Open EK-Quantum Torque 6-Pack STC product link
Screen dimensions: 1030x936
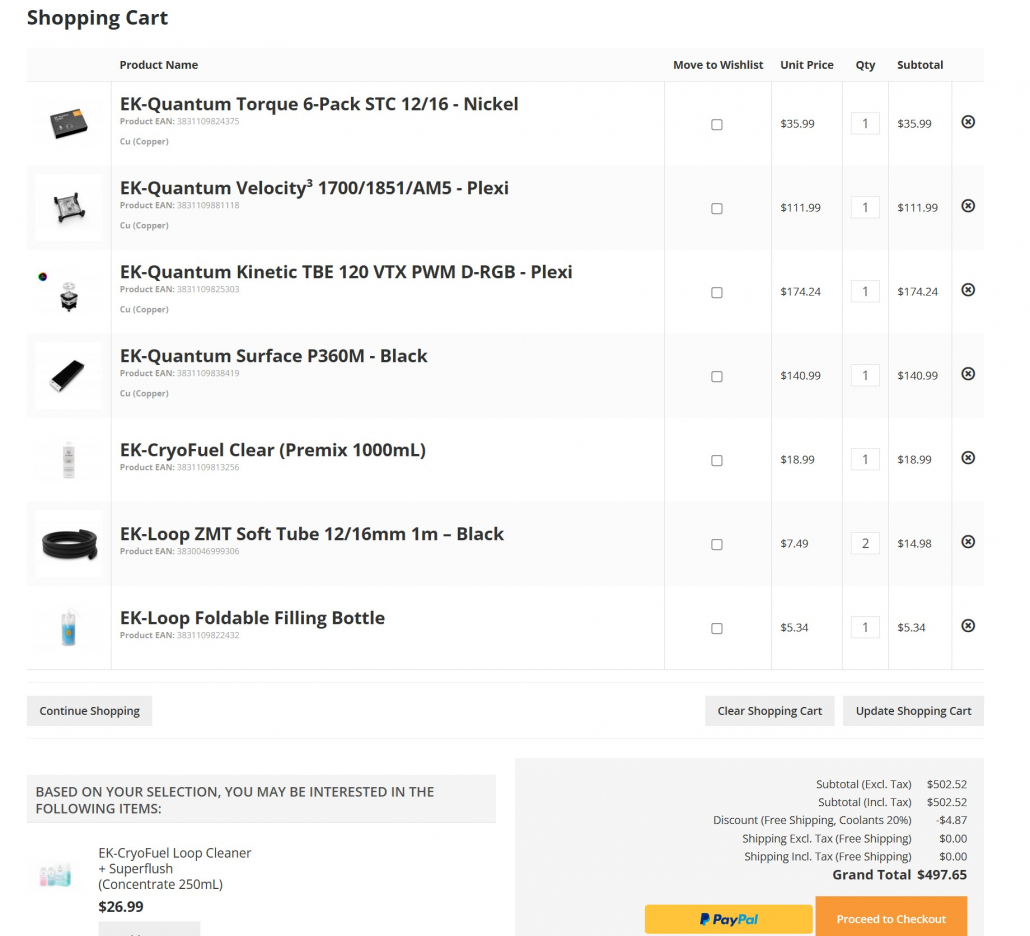tap(319, 104)
